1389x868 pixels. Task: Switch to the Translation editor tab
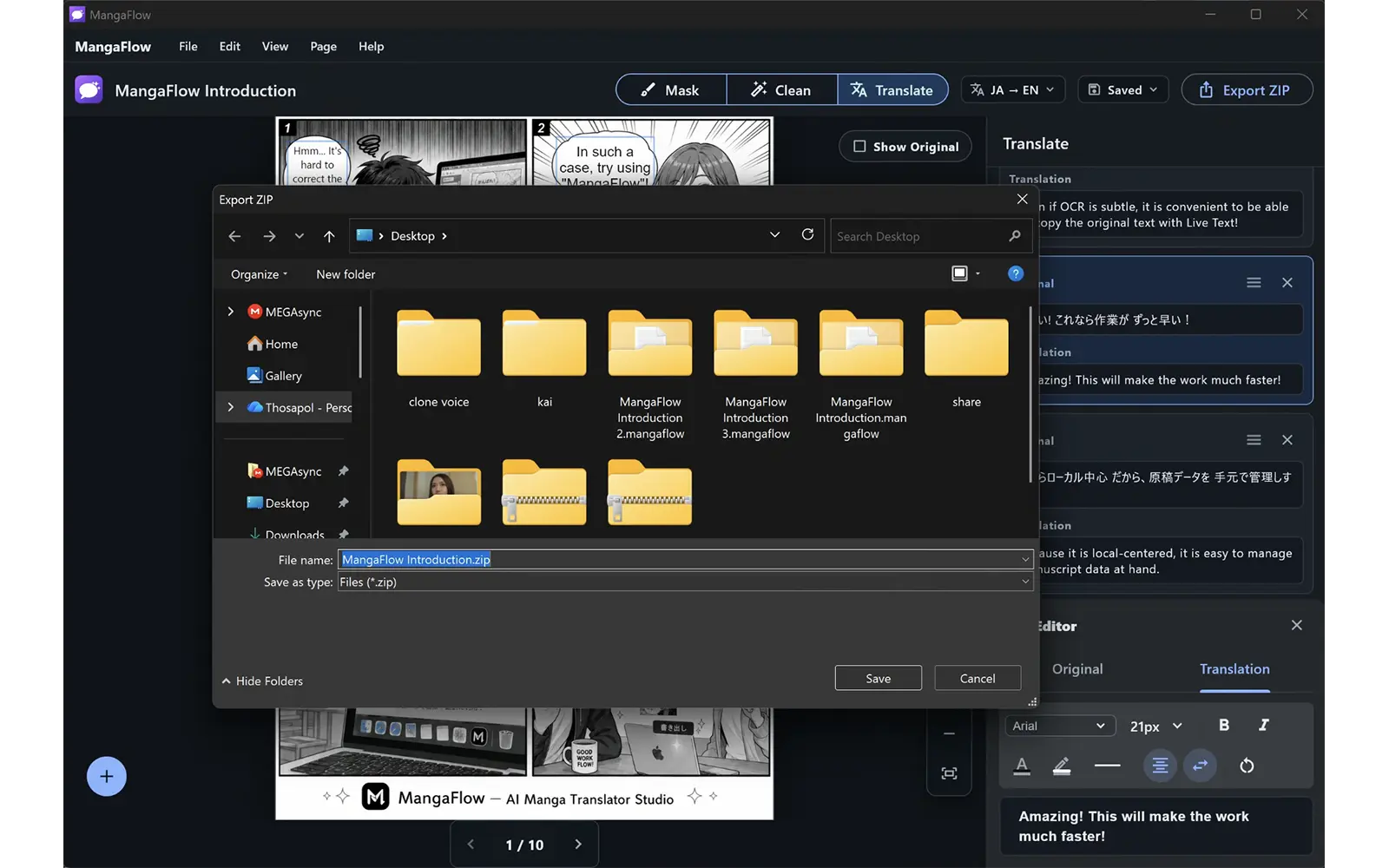(1234, 669)
